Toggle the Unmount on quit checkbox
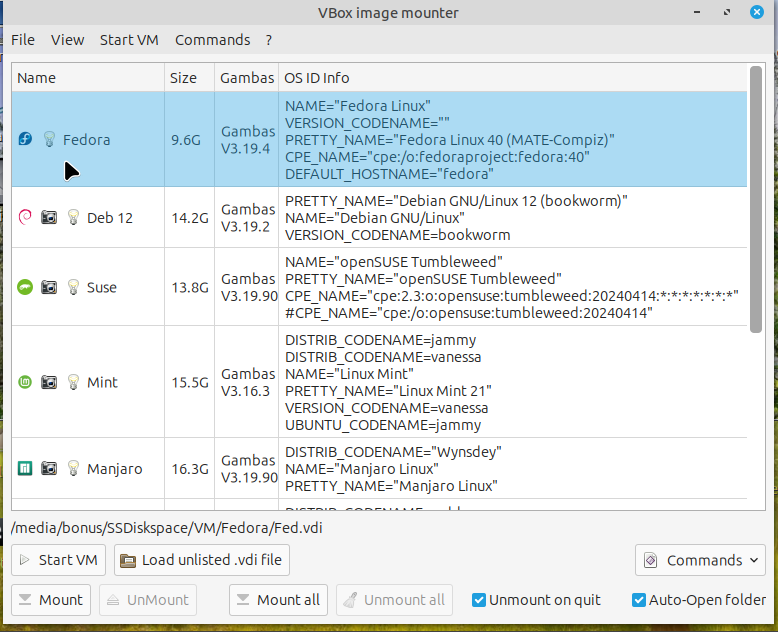Viewport: 778px width, 632px height. click(x=480, y=600)
